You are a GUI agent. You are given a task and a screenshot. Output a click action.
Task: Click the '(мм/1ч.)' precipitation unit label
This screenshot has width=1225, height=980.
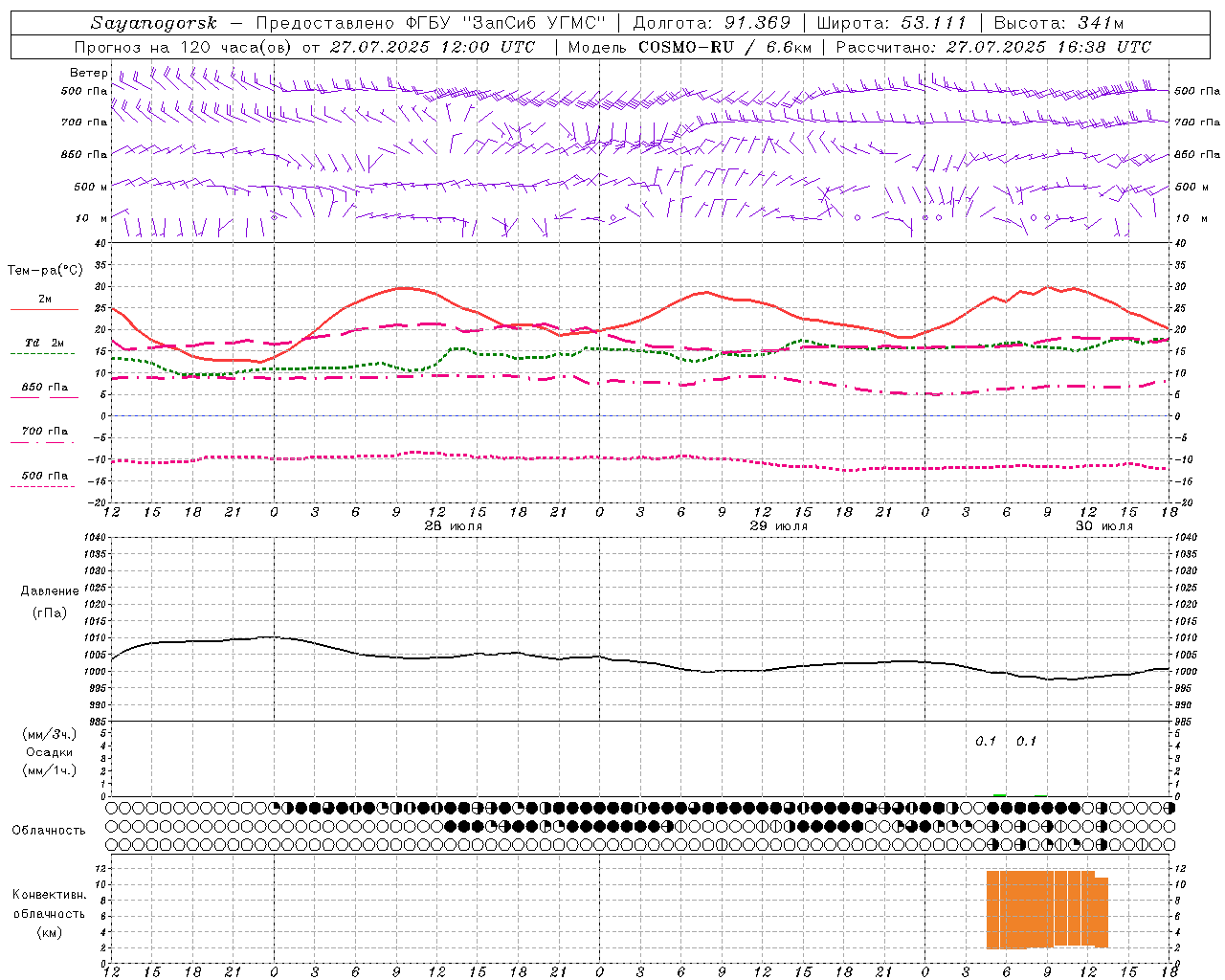[x=50, y=770]
